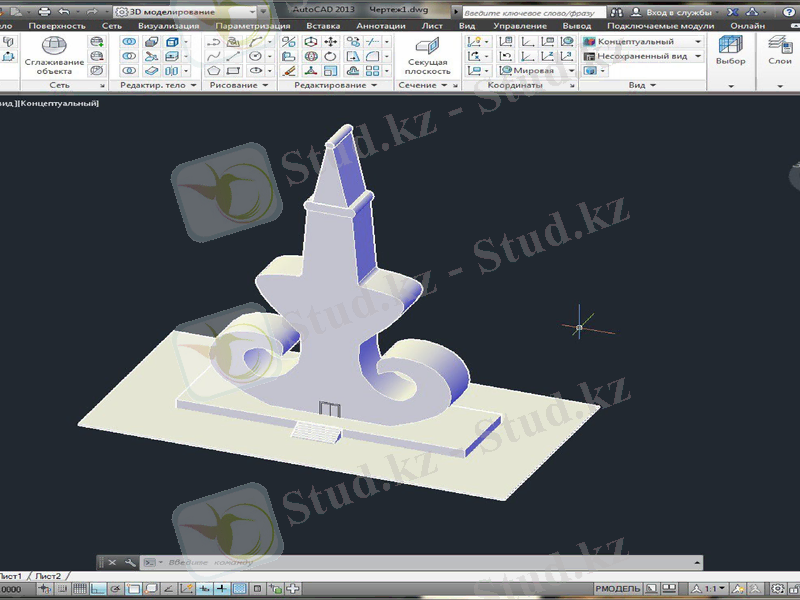Click the Smooth Object (Сглаживание объекта) tool
Image resolution: width=800 pixels, height=600 pixels.
pyautogui.click(x=54, y=56)
